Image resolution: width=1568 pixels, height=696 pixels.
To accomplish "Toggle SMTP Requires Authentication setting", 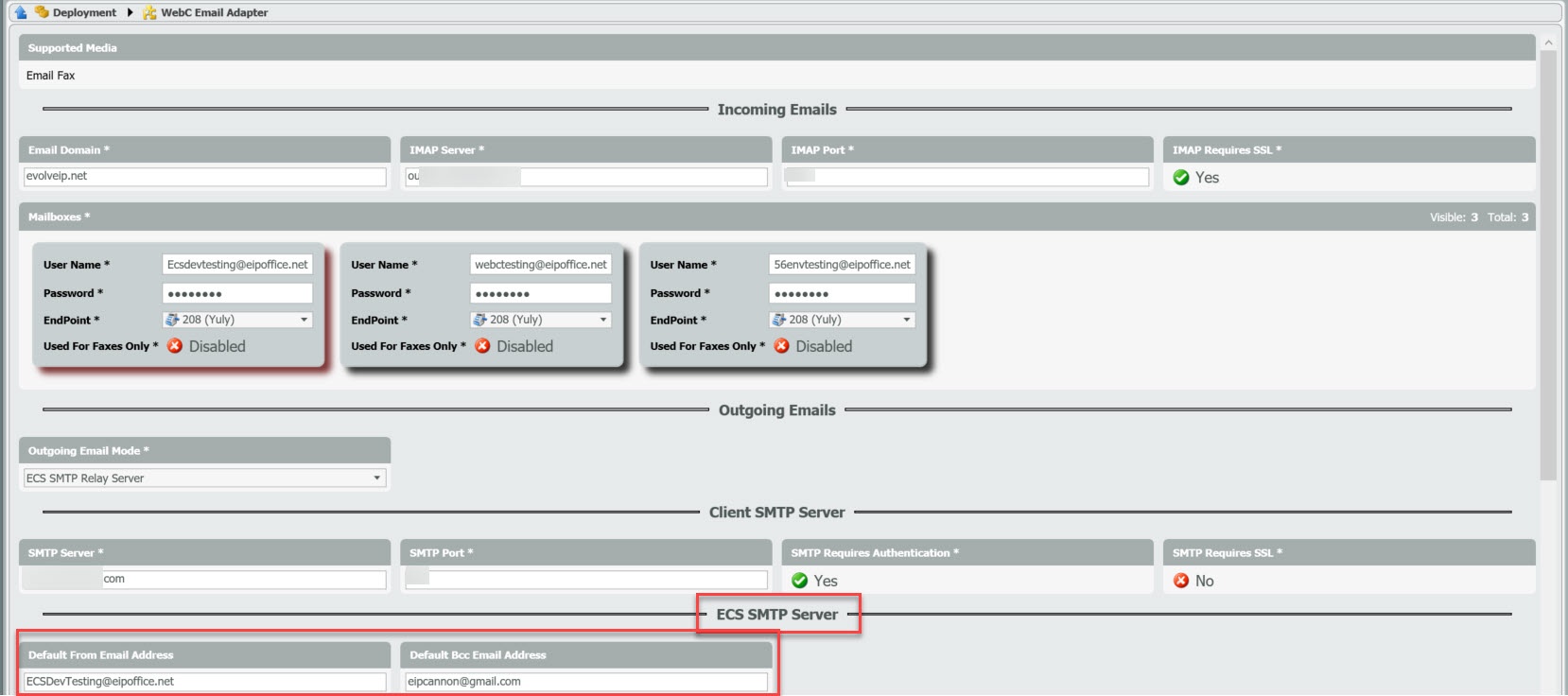I will point(800,581).
